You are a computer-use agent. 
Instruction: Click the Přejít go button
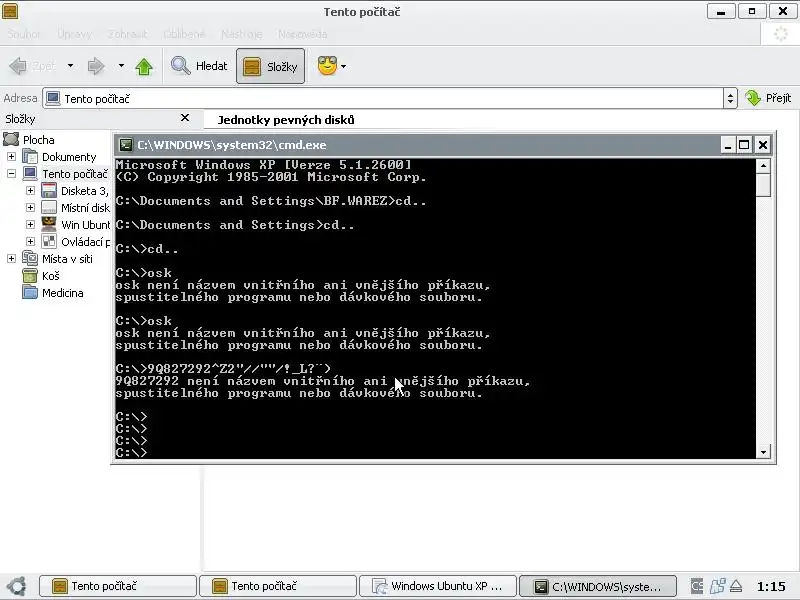tap(768, 98)
